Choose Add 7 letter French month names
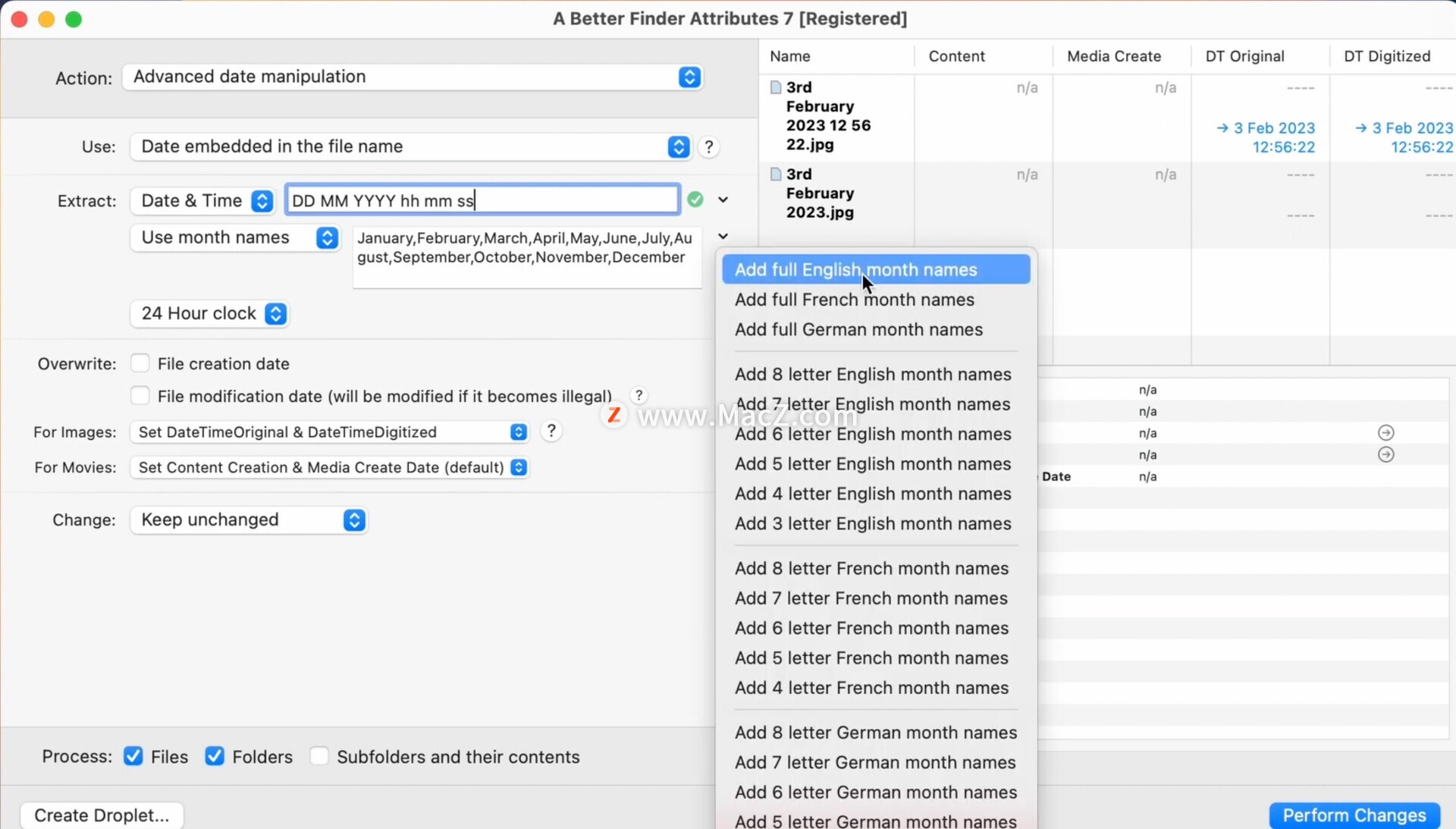 [x=876, y=598]
